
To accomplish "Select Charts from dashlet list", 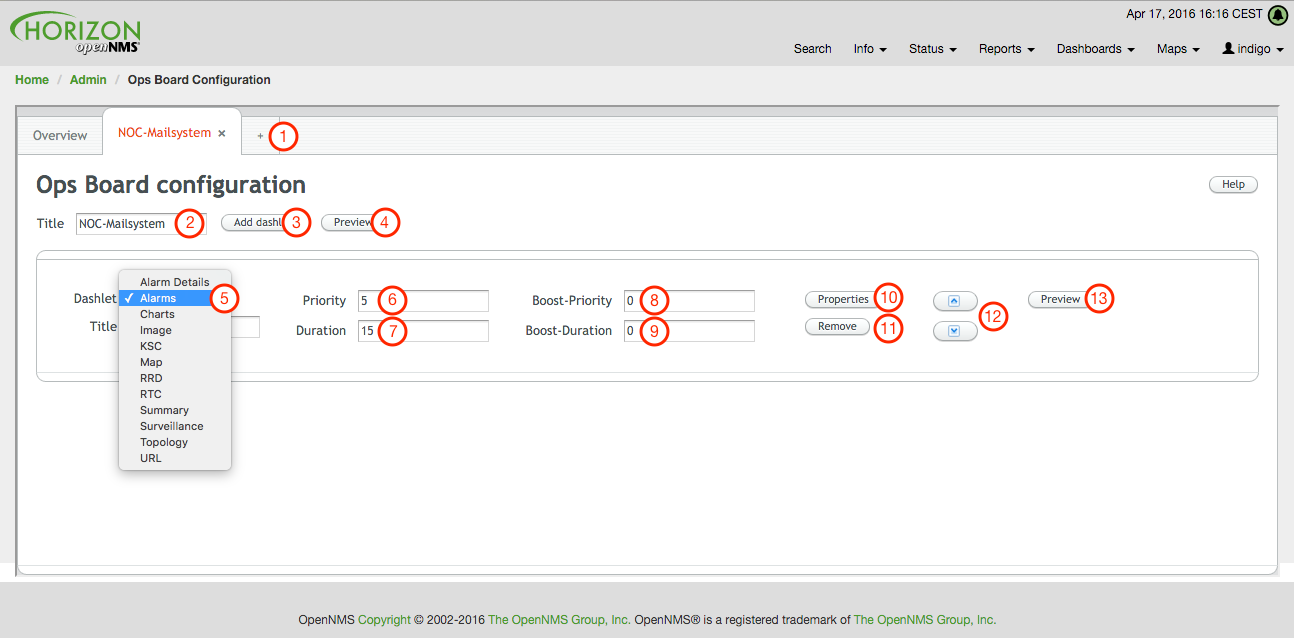I will 157,314.
